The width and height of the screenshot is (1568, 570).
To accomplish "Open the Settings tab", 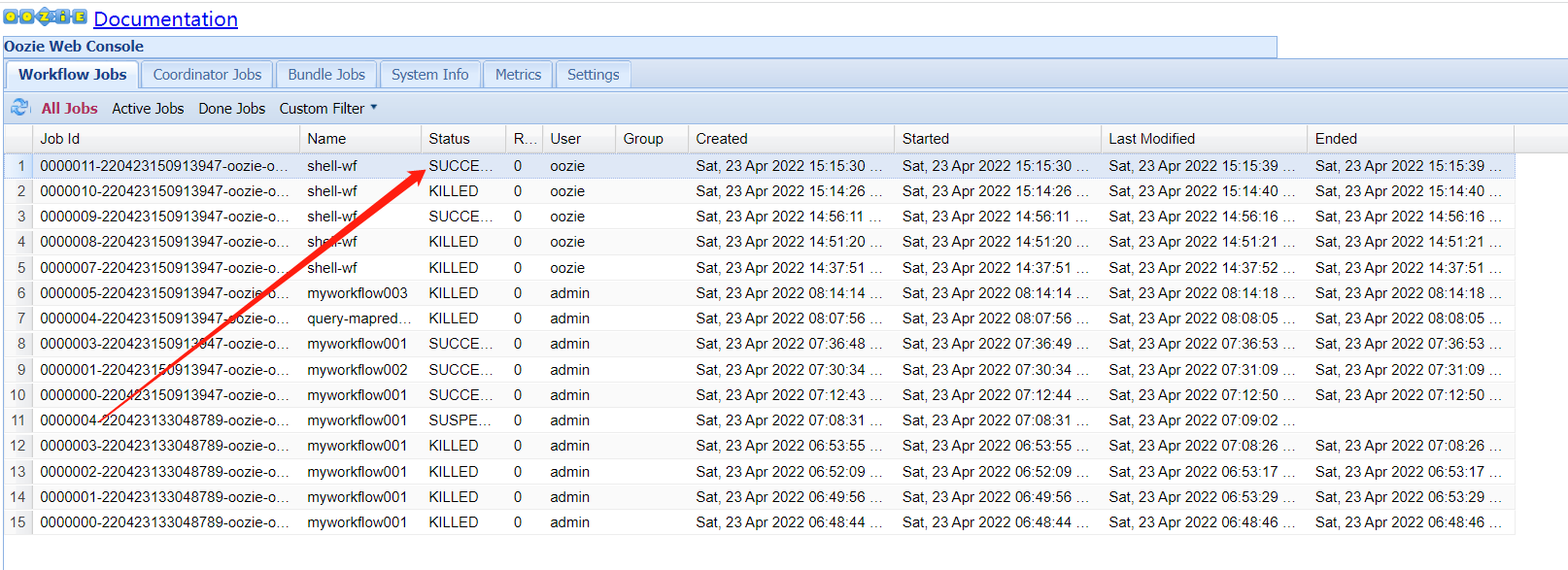I will click(593, 75).
